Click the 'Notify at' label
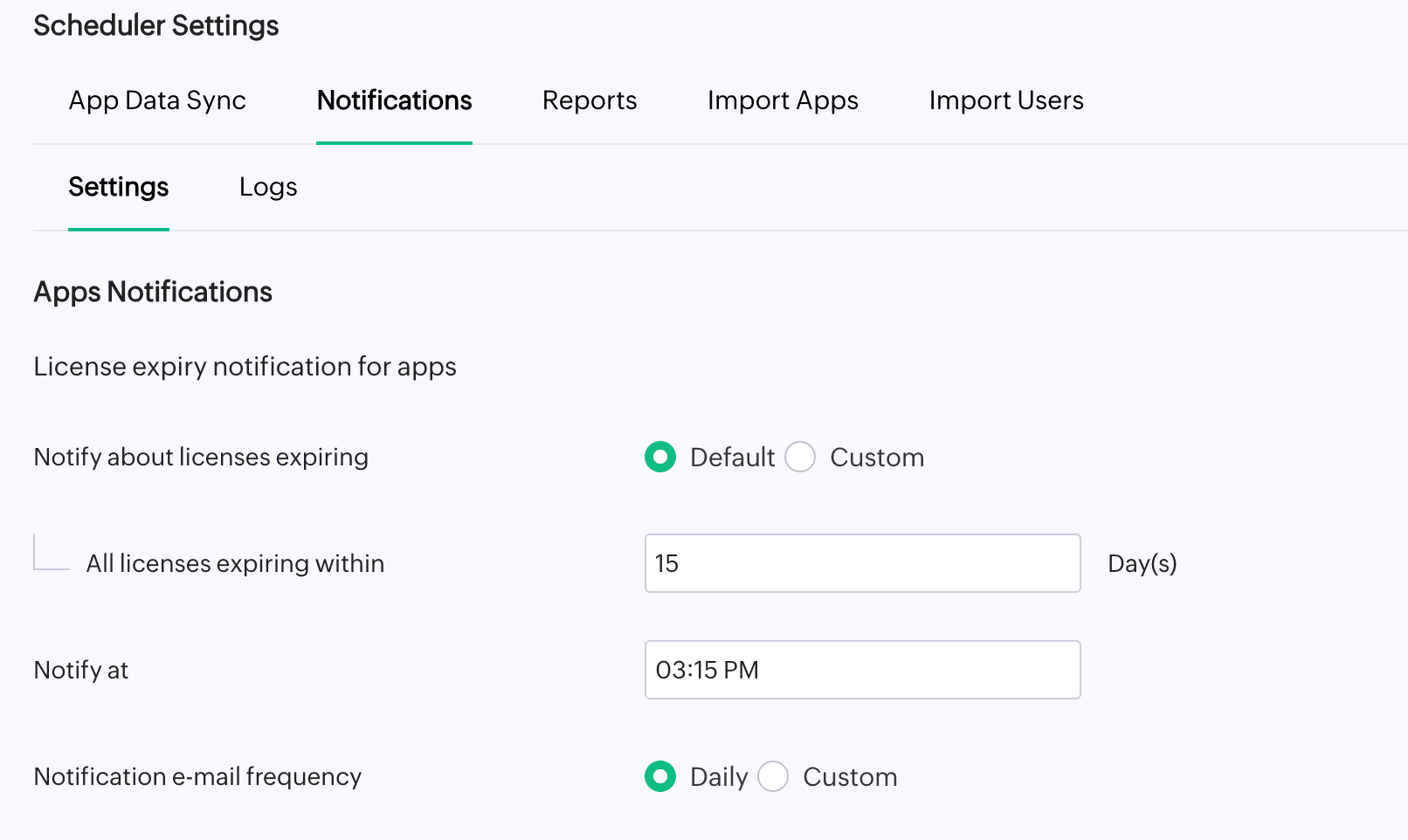The height and width of the screenshot is (840, 1408). coord(81,670)
